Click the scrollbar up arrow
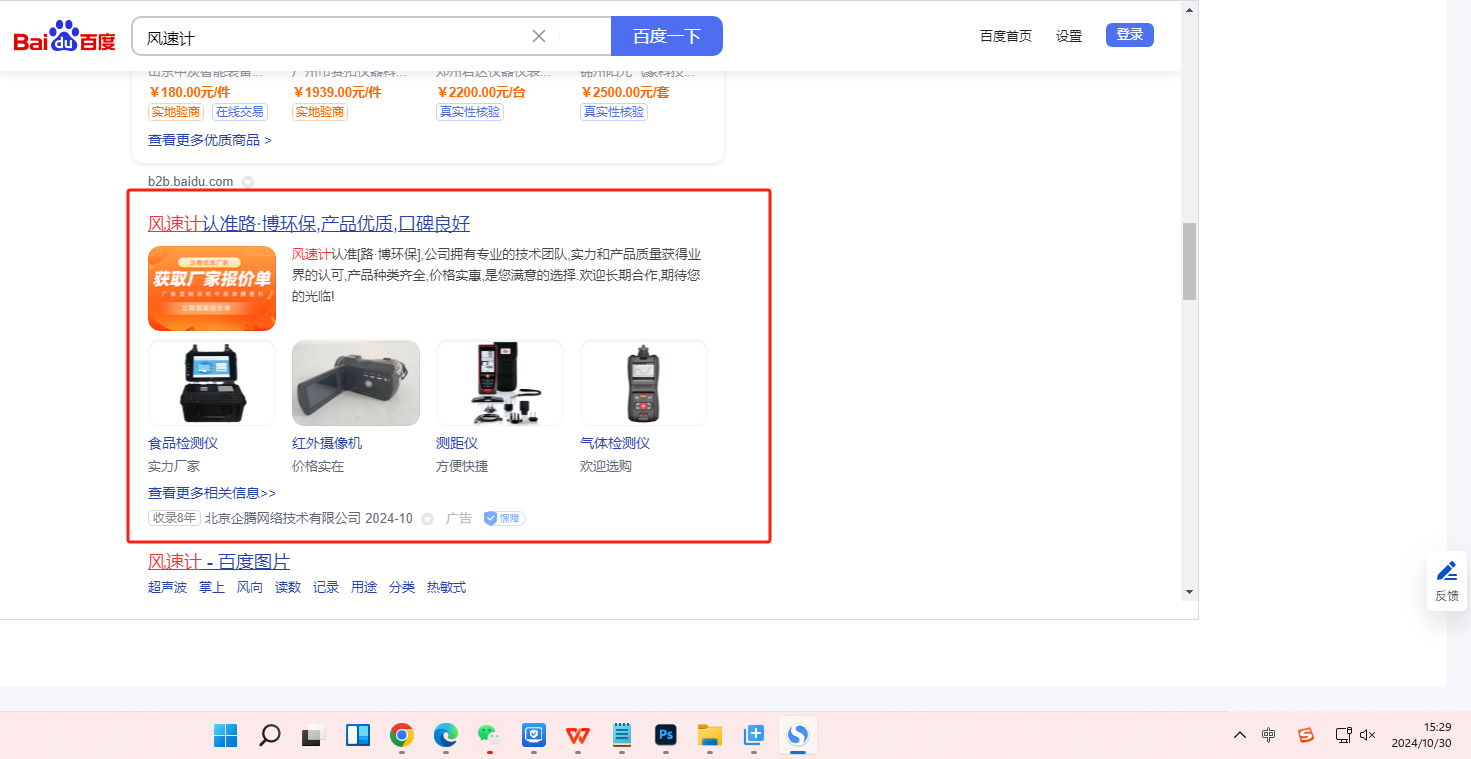Image resolution: width=1471 pixels, height=759 pixels. point(1189,10)
